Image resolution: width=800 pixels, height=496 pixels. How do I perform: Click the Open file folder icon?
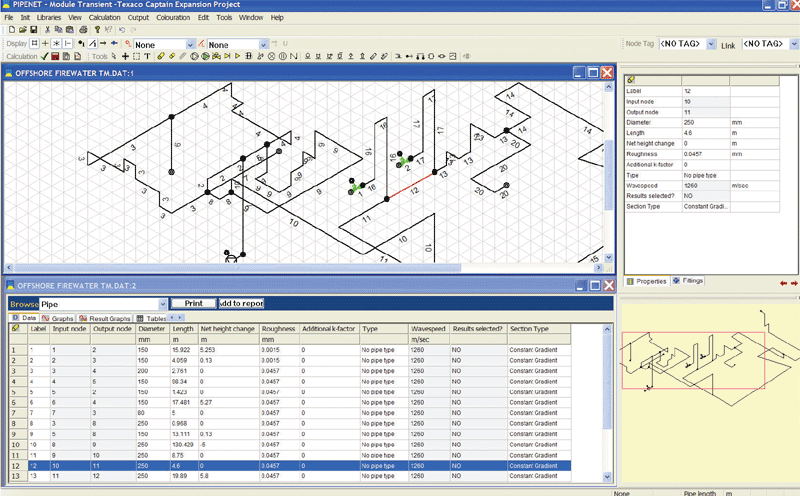click(x=23, y=30)
